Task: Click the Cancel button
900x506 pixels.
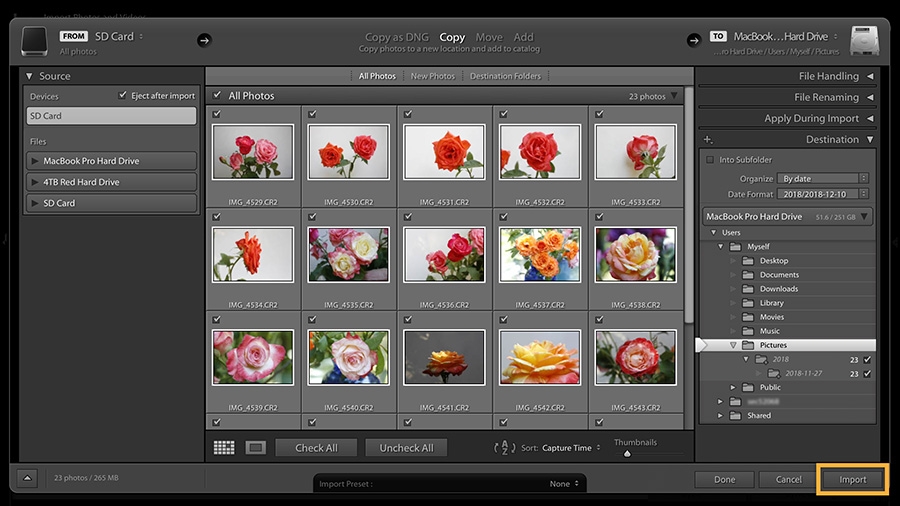Action: coord(789,480)
